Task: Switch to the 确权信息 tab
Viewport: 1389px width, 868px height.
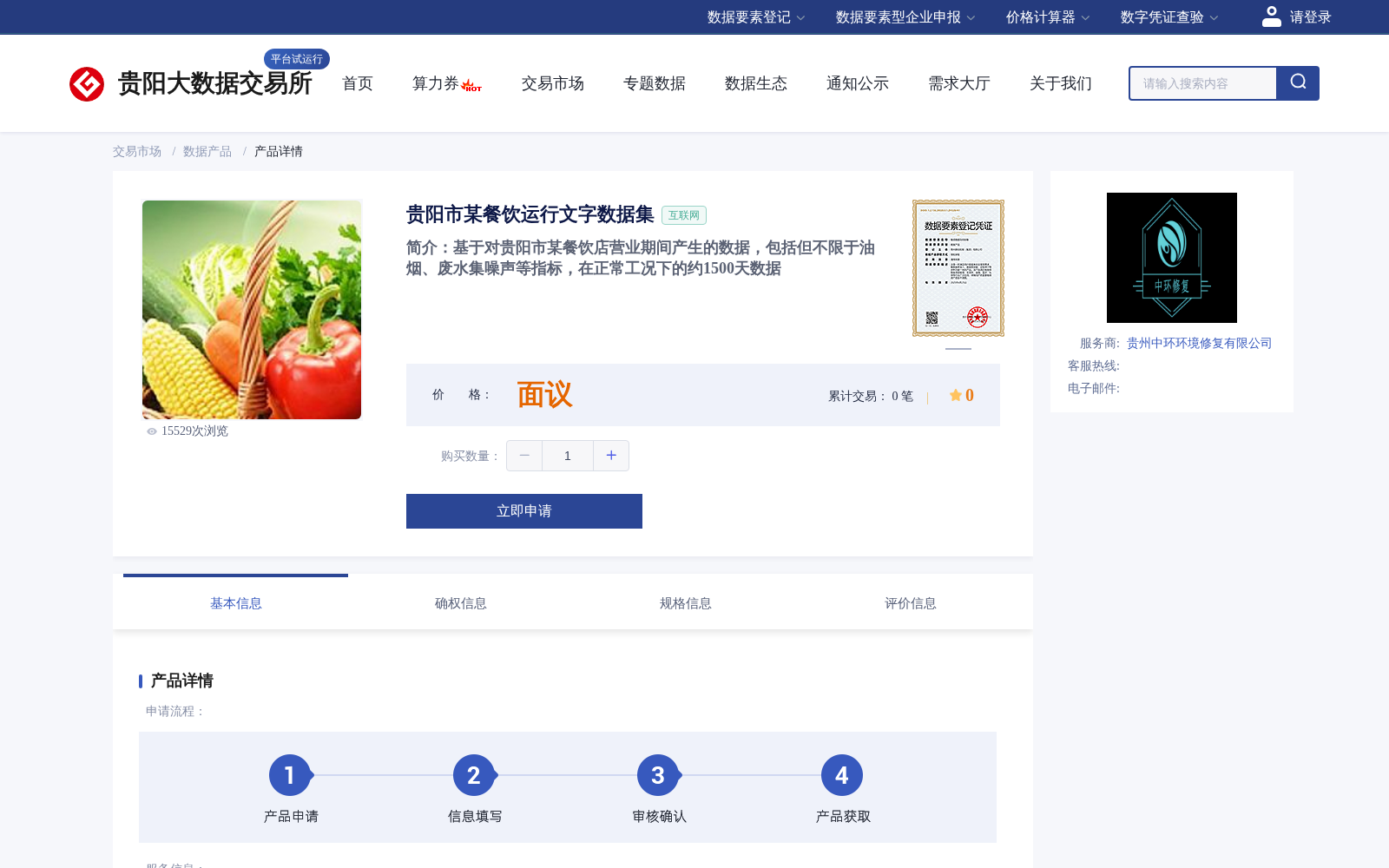Action: click(x=461, y=602)
